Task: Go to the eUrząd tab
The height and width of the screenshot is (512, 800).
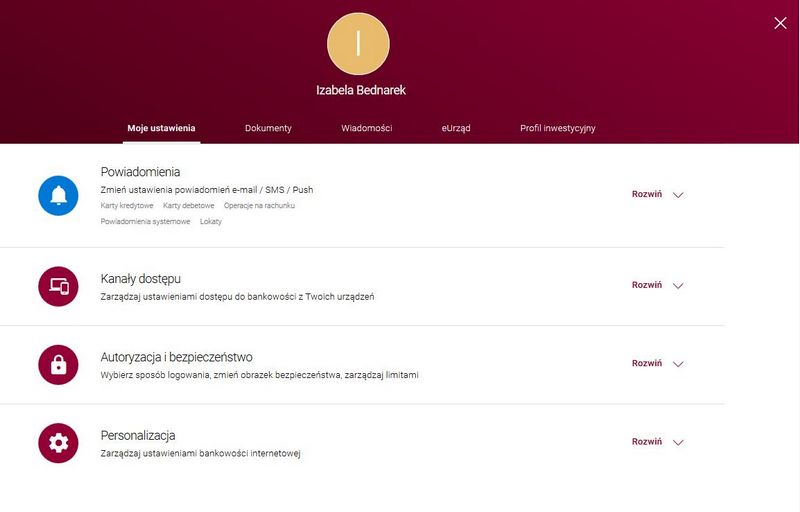Action: (456, 129)
